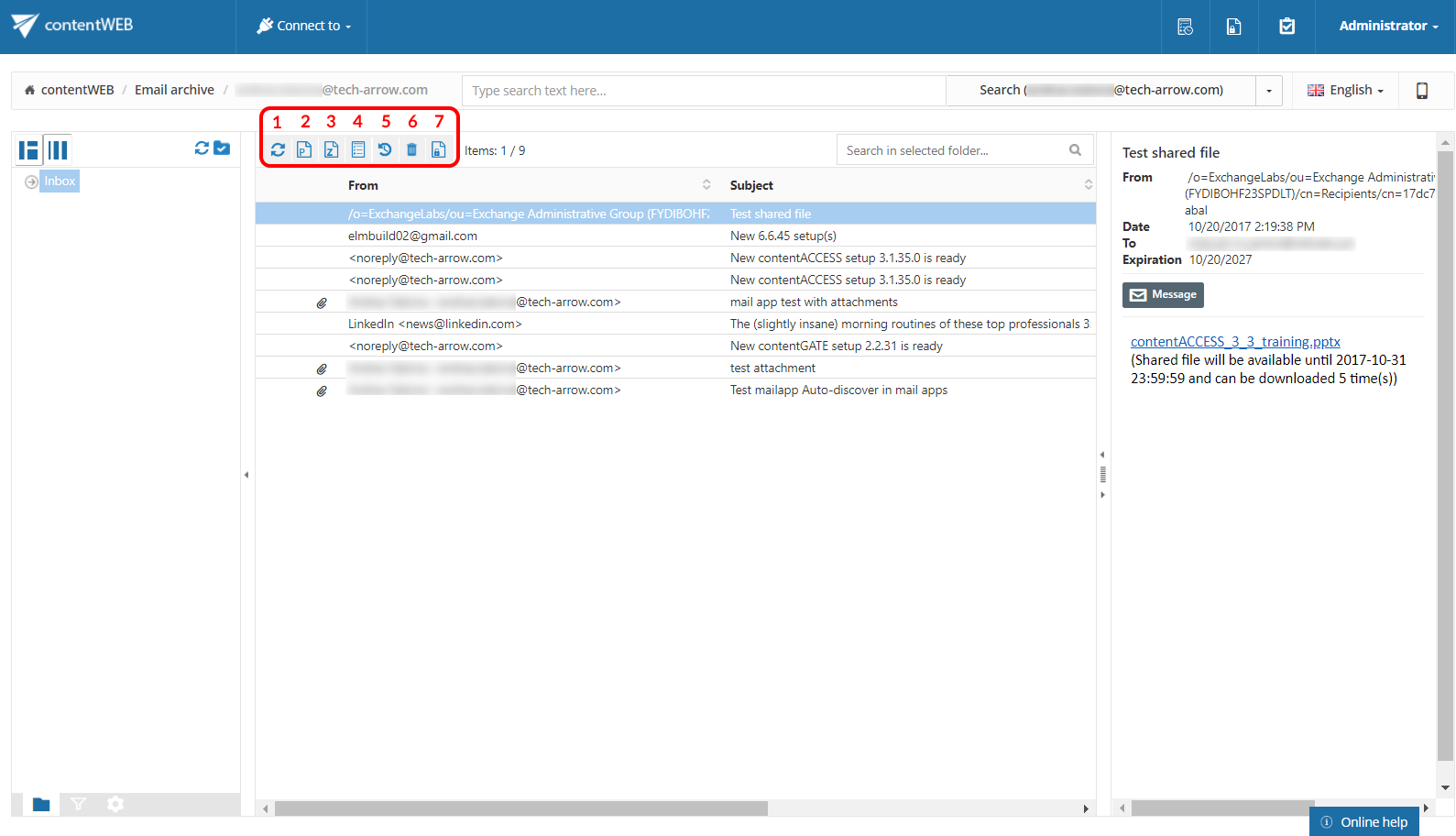This screenshot has width=1456, height=836.
Task: Click the 'Type search text here...' field
Action: (x=704, y=91)
